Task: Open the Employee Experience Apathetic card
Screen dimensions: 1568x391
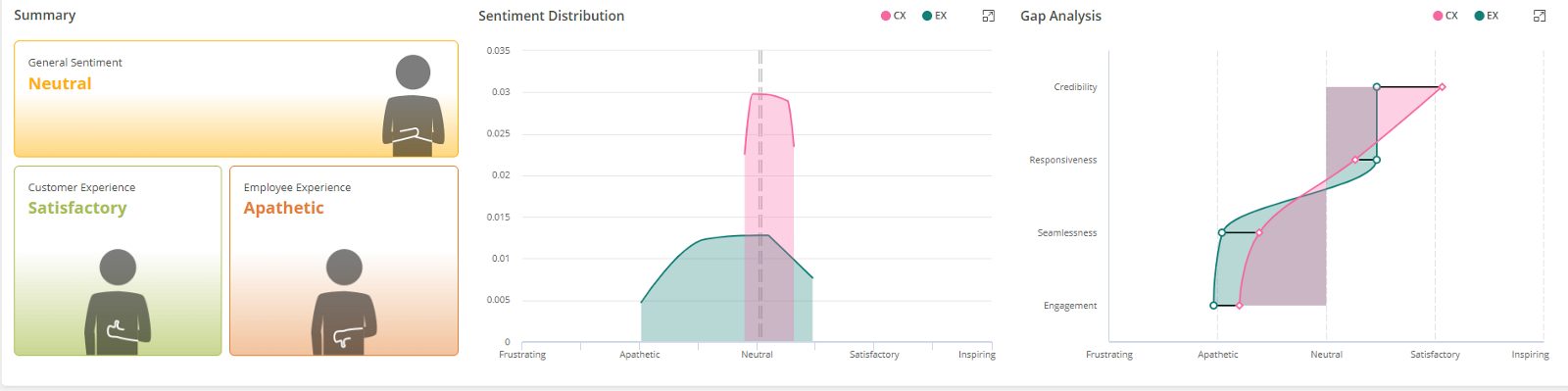Action: tap(344, 261)
